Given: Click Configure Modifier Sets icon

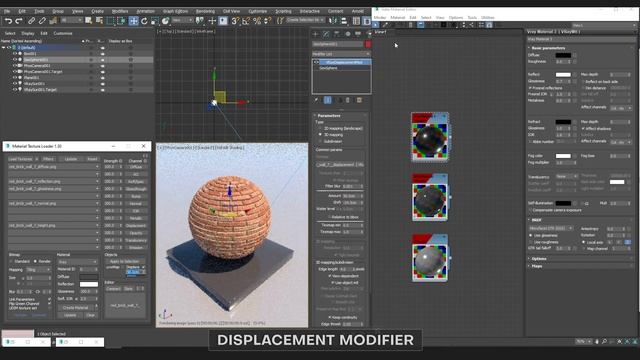Looking at the screenshot, I should 359,100.
